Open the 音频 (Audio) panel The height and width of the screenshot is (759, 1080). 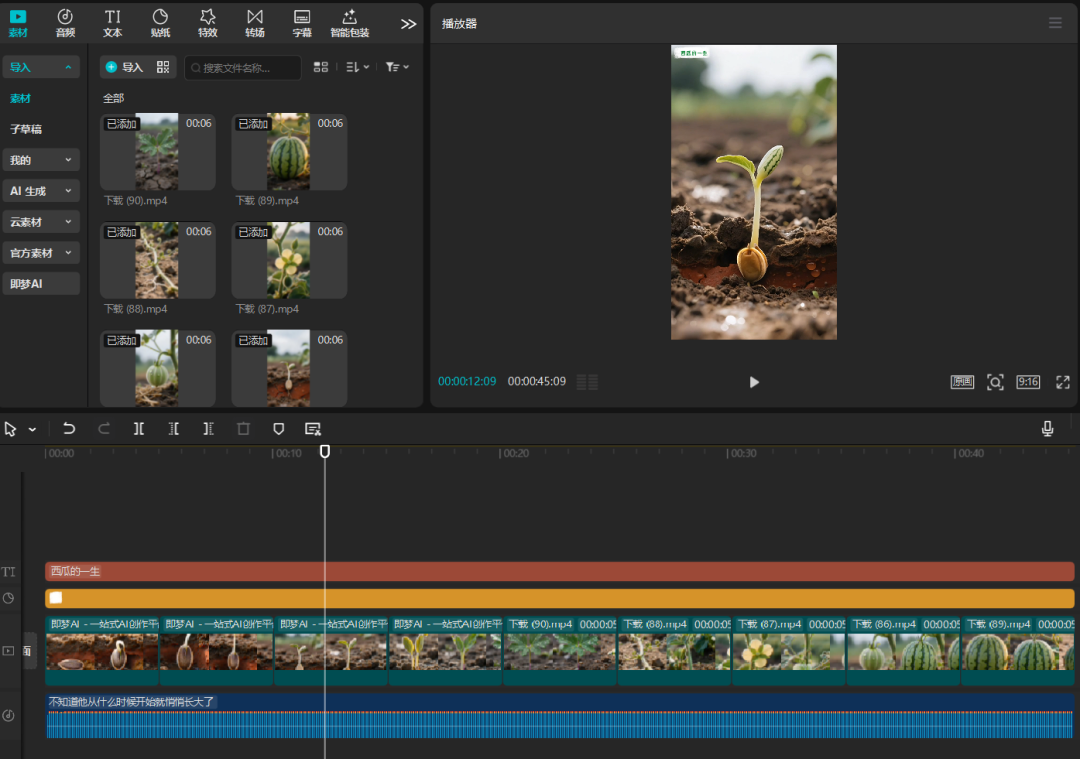point(64,22)
